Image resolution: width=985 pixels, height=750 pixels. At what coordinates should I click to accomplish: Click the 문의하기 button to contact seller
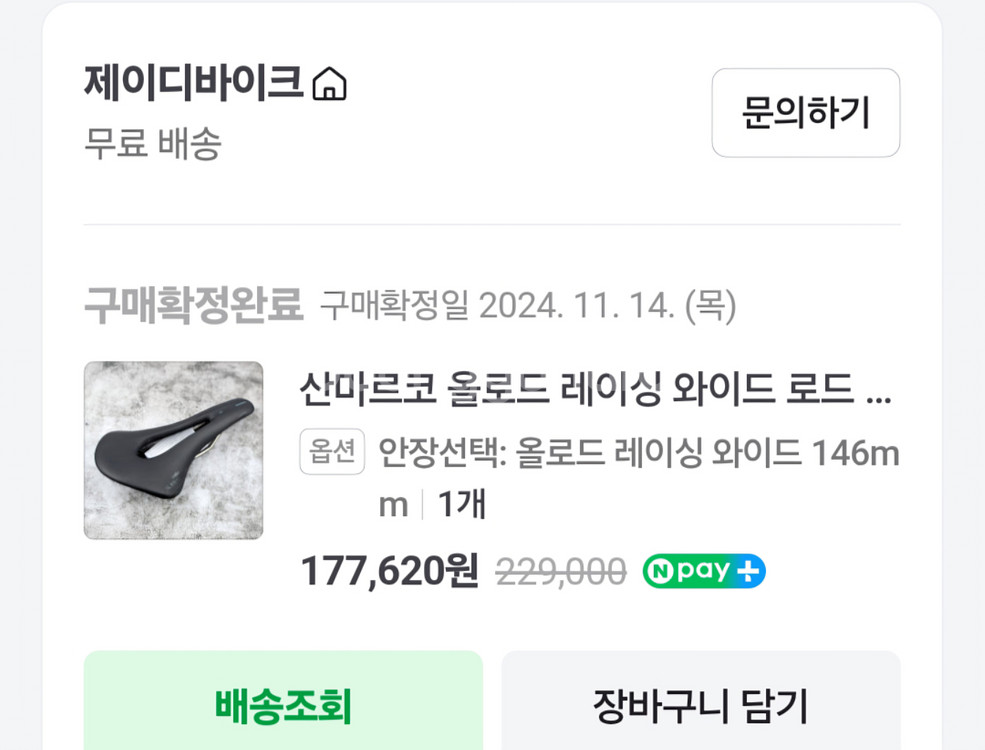806,113
